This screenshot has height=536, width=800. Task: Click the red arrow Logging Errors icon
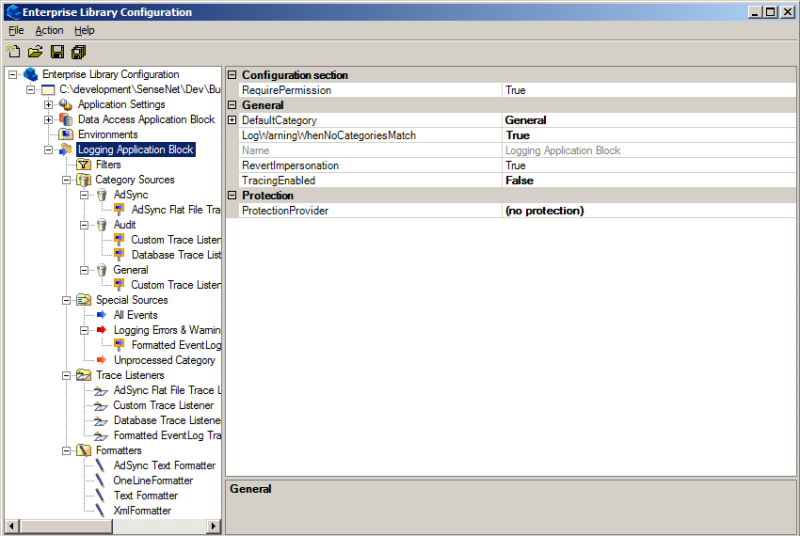point(102,330)
